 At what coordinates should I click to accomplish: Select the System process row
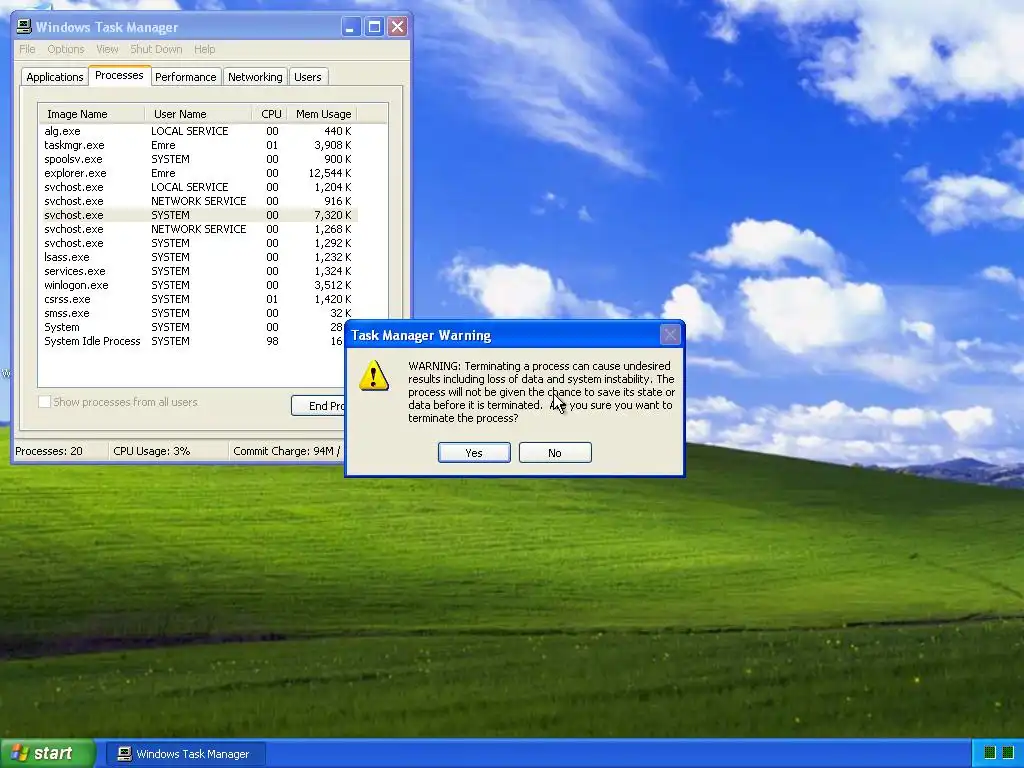[x=191, y=327]
